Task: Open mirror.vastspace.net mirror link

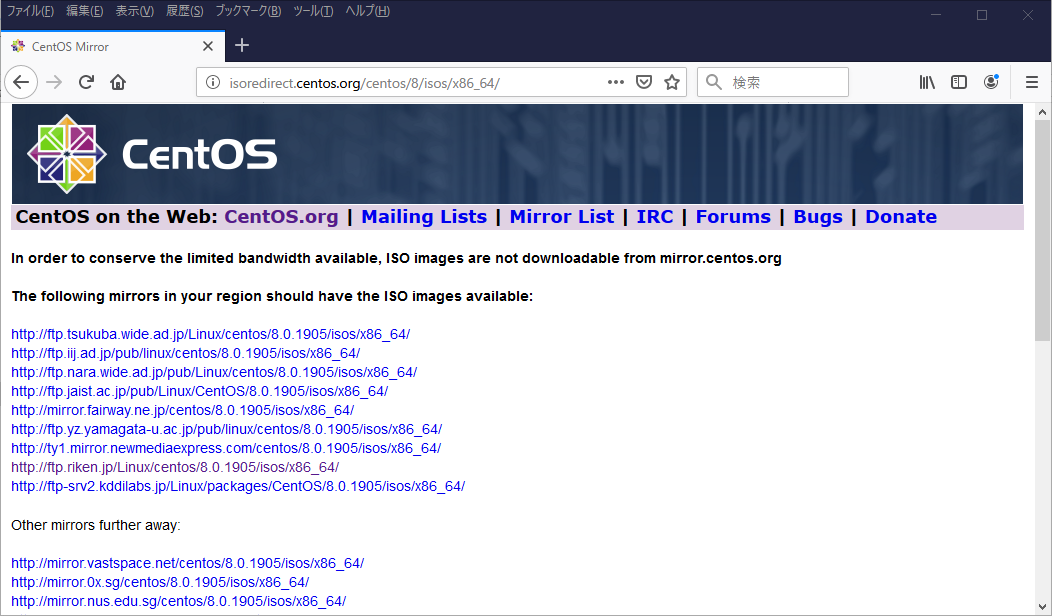Action: coord(187,563)
